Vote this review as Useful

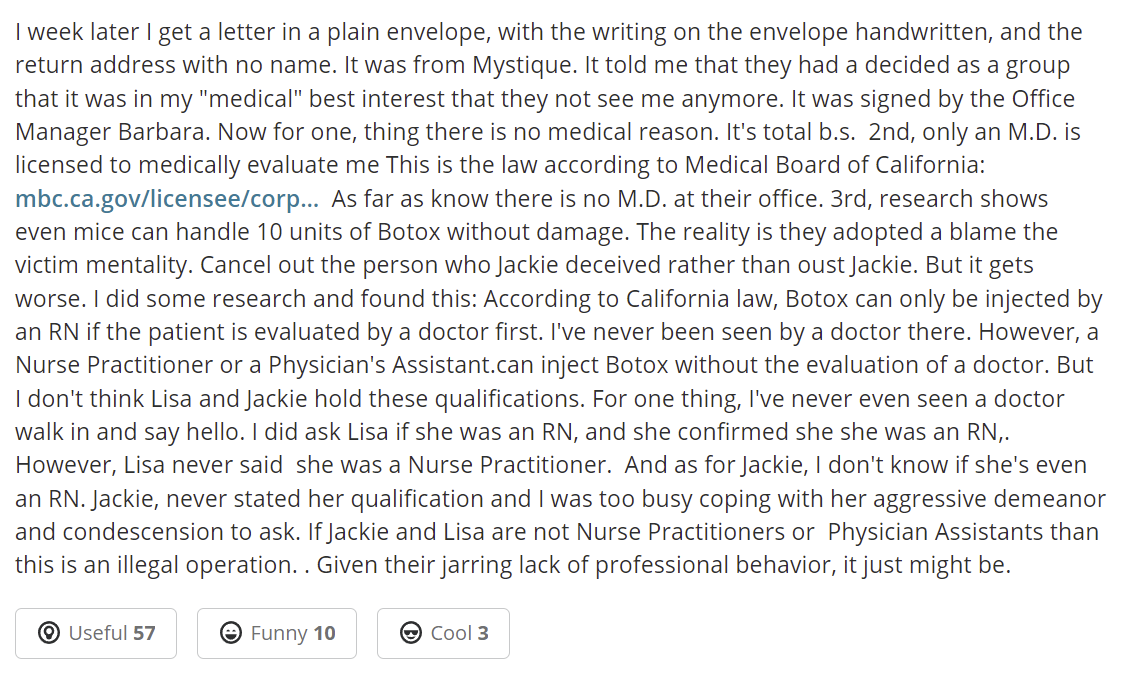[x=96, y=633]
